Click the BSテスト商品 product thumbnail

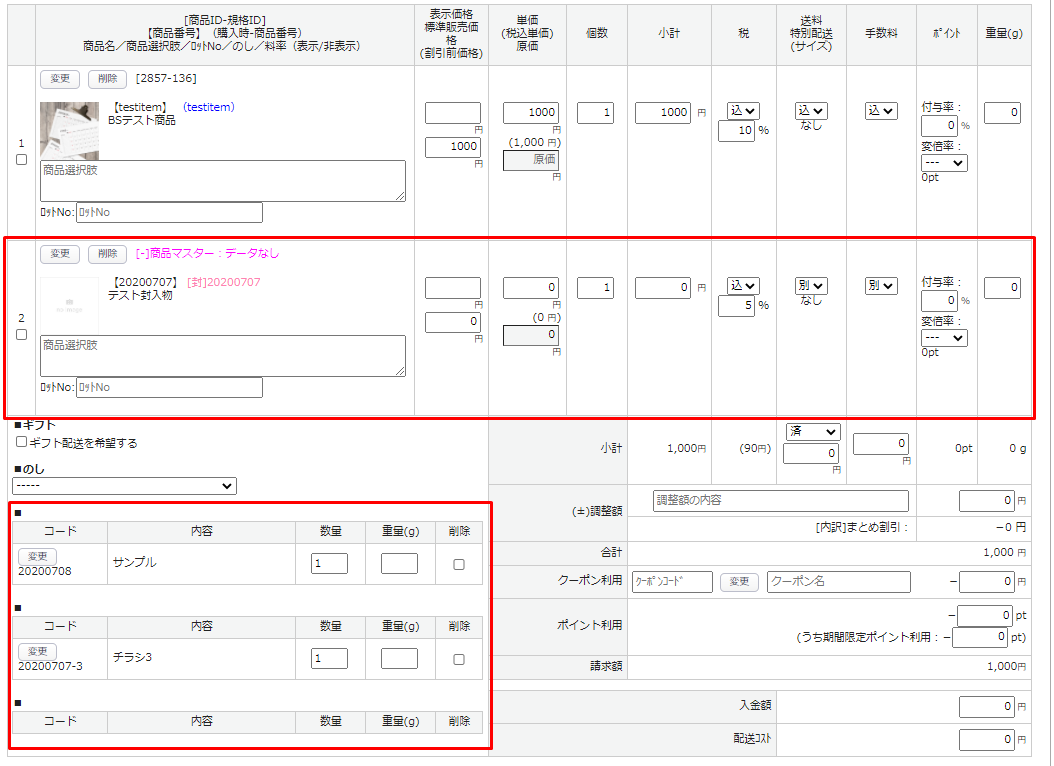[x=69, y=130]
